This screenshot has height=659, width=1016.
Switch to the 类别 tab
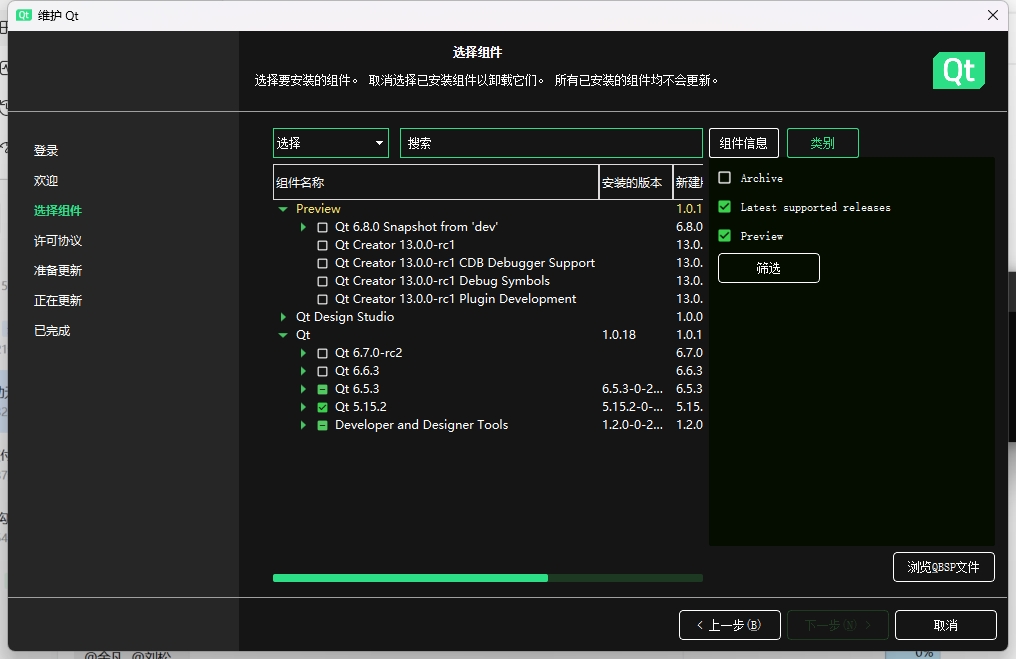pyautogui.click(x=822, y=143)
